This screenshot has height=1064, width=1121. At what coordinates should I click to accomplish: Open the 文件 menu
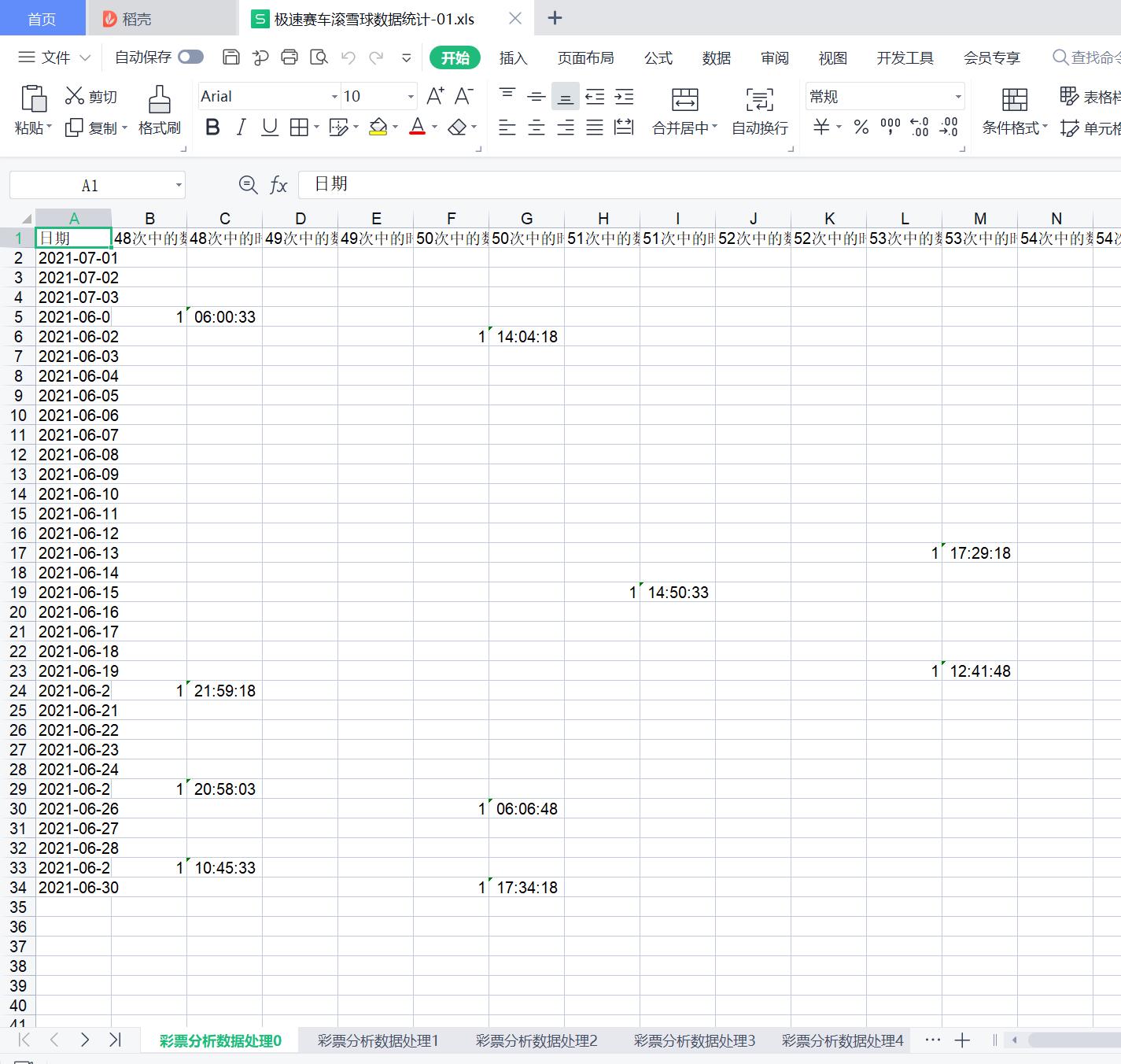click(x=54, y=57)
